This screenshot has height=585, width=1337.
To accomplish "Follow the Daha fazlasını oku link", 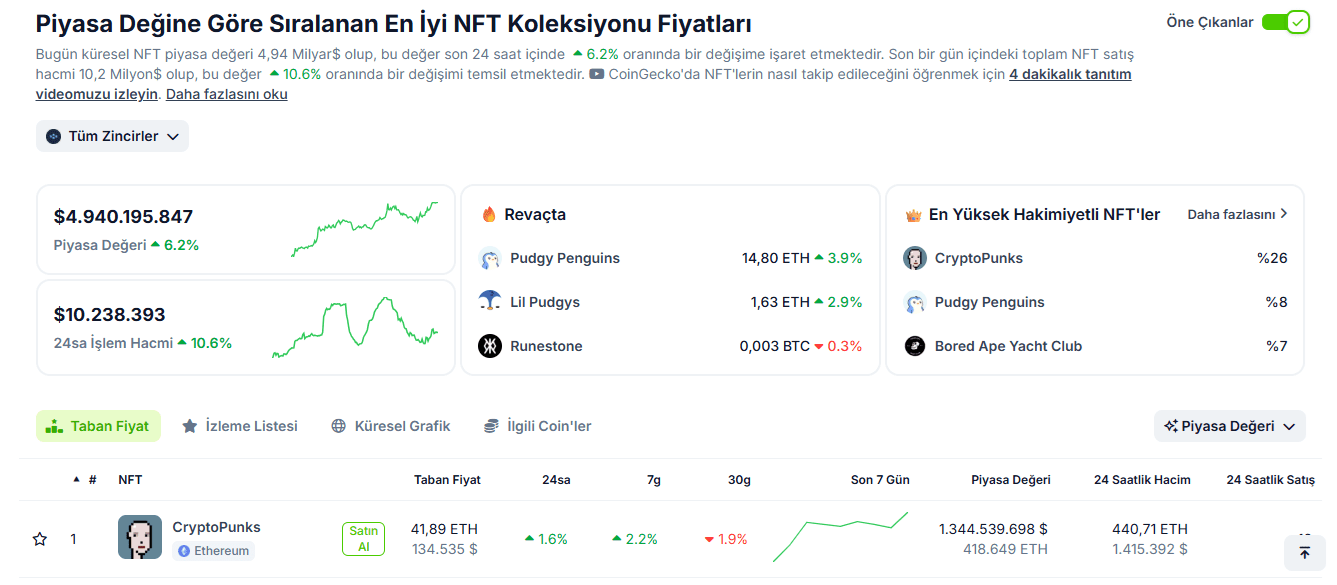I will [x=226, y=94].
